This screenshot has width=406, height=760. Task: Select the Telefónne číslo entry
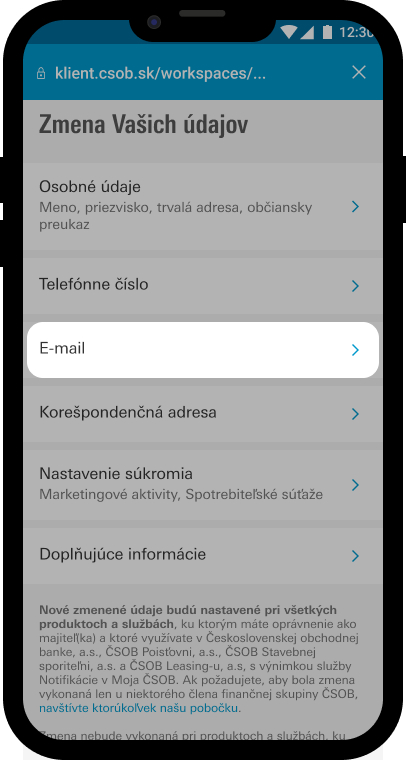[203, 285]
